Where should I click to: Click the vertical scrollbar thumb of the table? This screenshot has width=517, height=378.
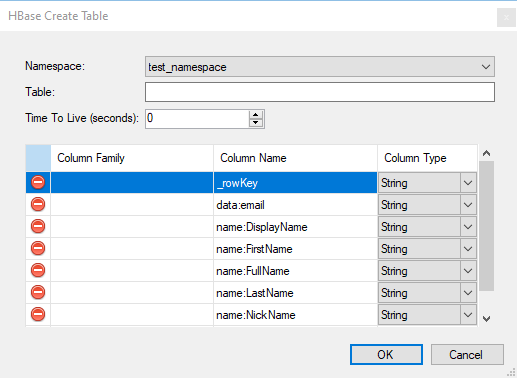pyautogui.click(x=486, y=226)
